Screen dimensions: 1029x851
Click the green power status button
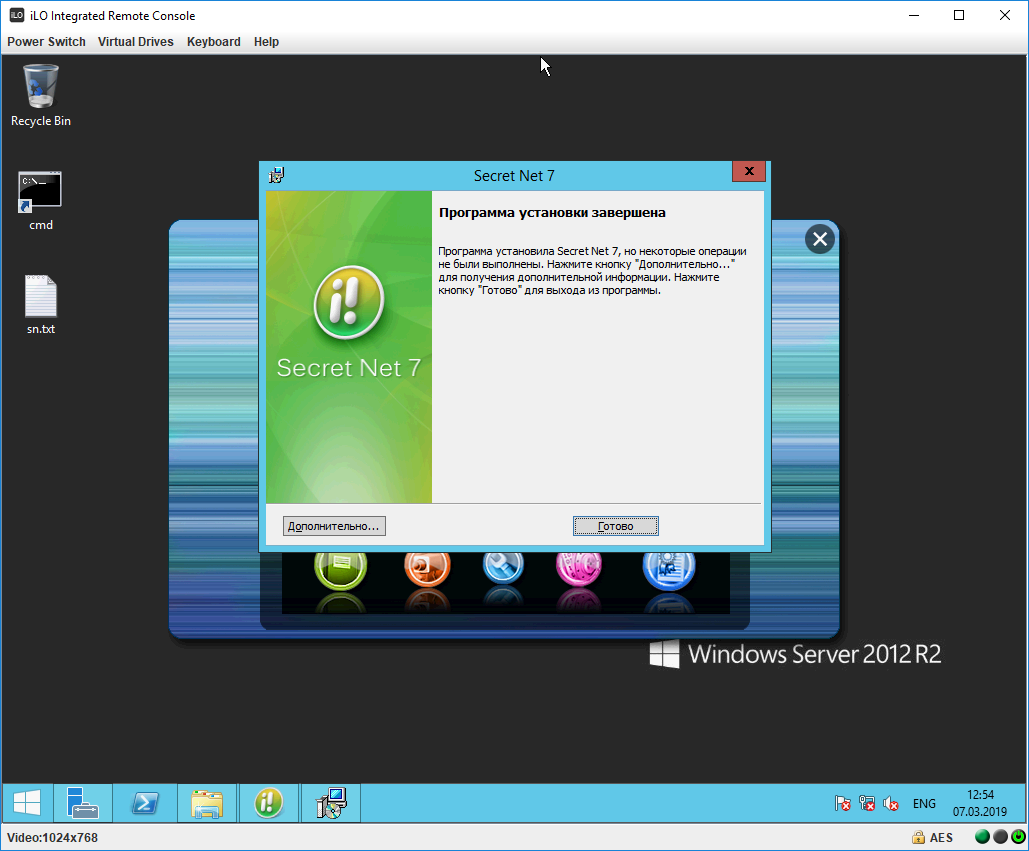click(1018, 837)
